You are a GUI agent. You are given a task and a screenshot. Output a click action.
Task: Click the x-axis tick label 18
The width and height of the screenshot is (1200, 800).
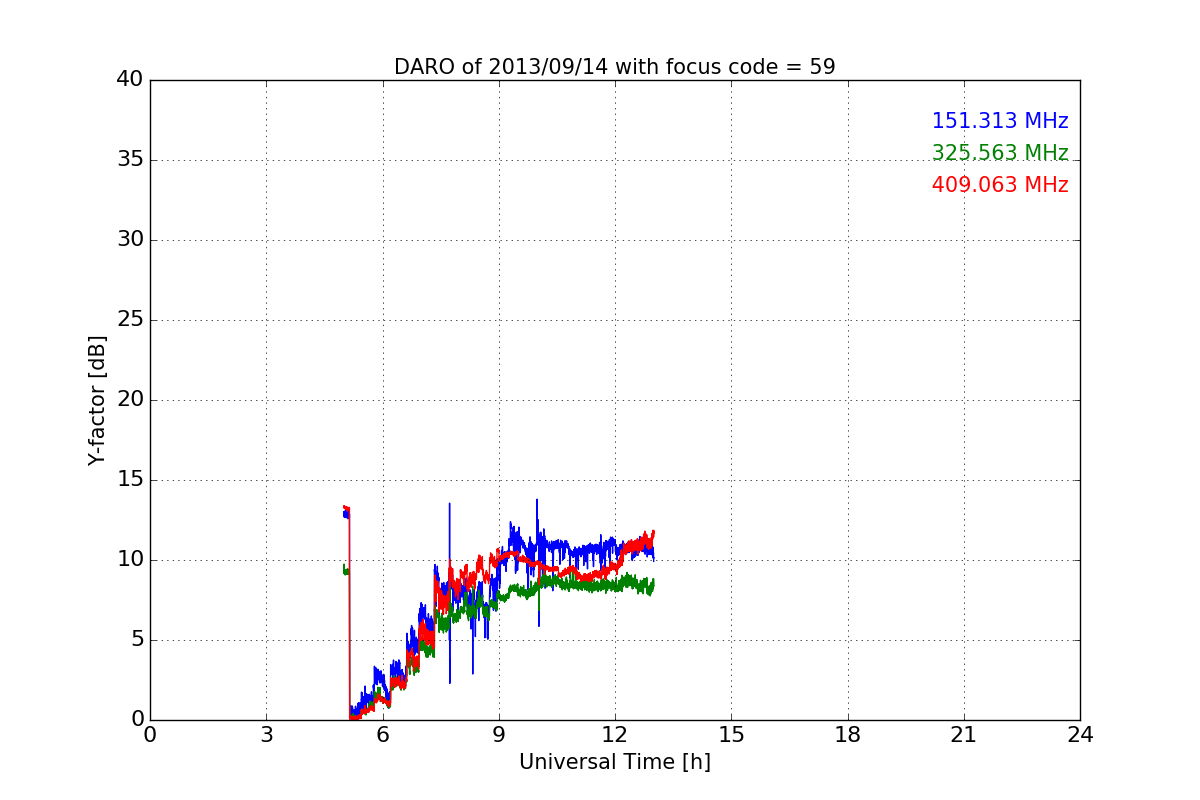pyautogui.click(x=848, y=735)
